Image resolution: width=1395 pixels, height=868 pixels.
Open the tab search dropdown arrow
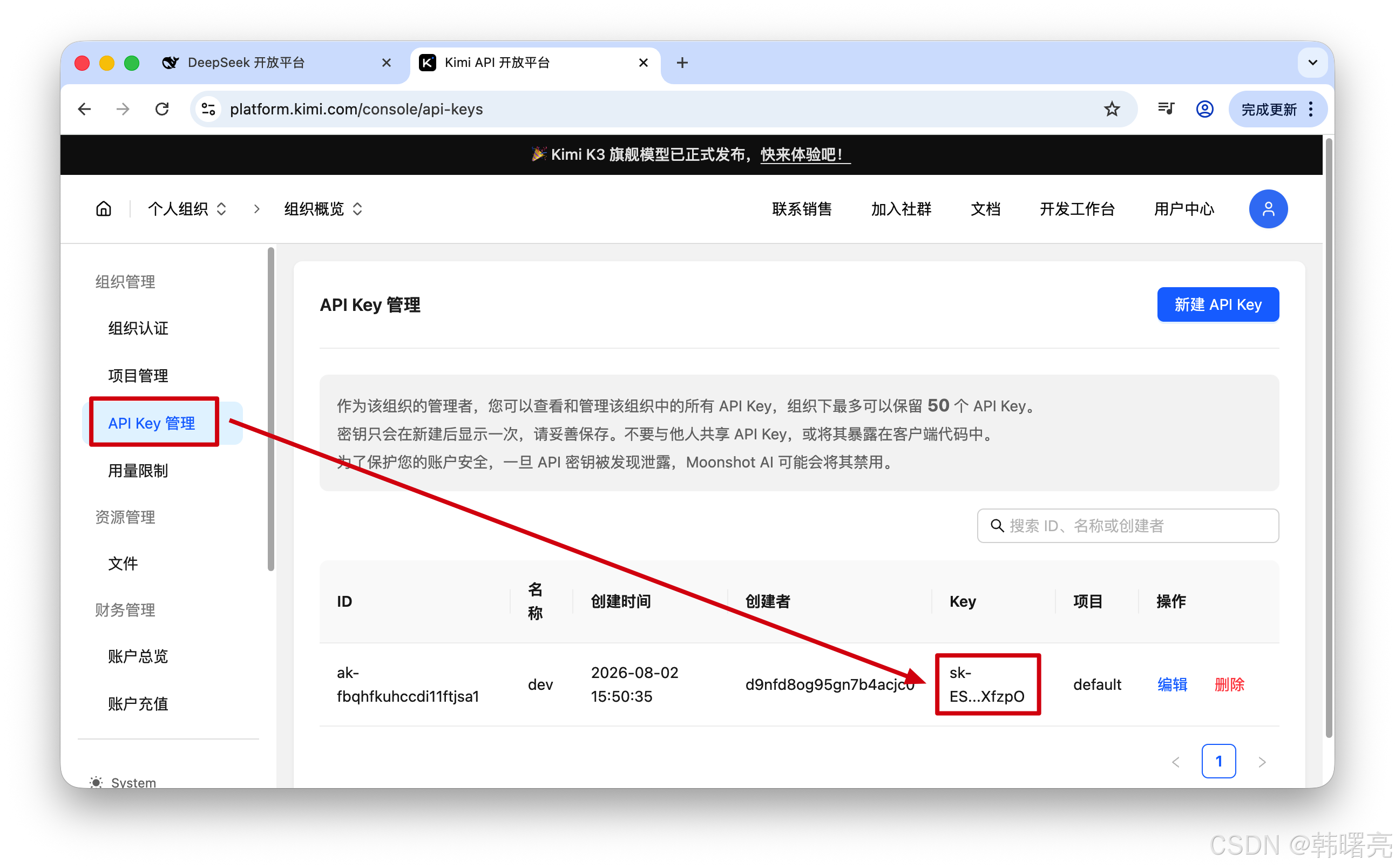tap(1312, 63)
